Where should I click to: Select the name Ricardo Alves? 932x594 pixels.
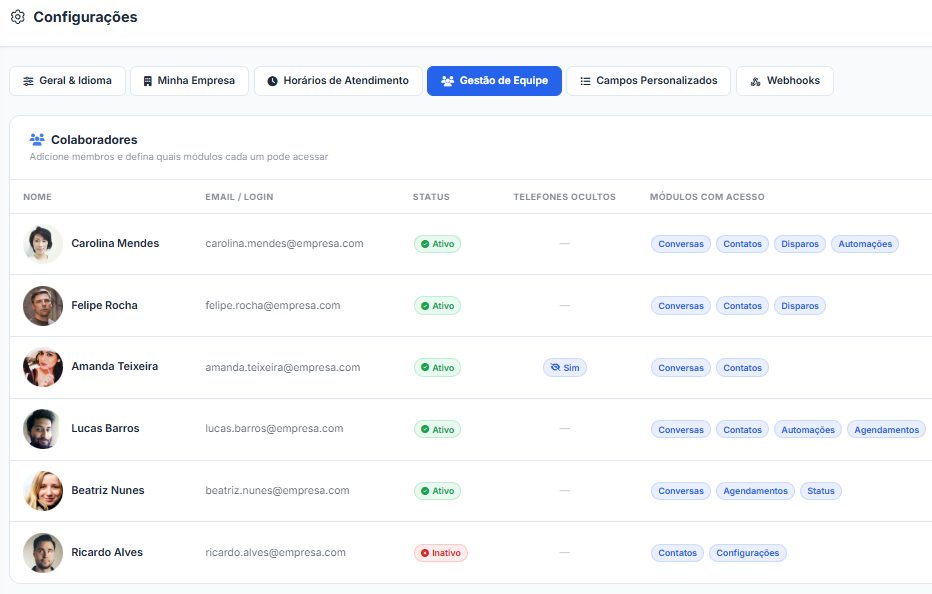pos(107,552)
